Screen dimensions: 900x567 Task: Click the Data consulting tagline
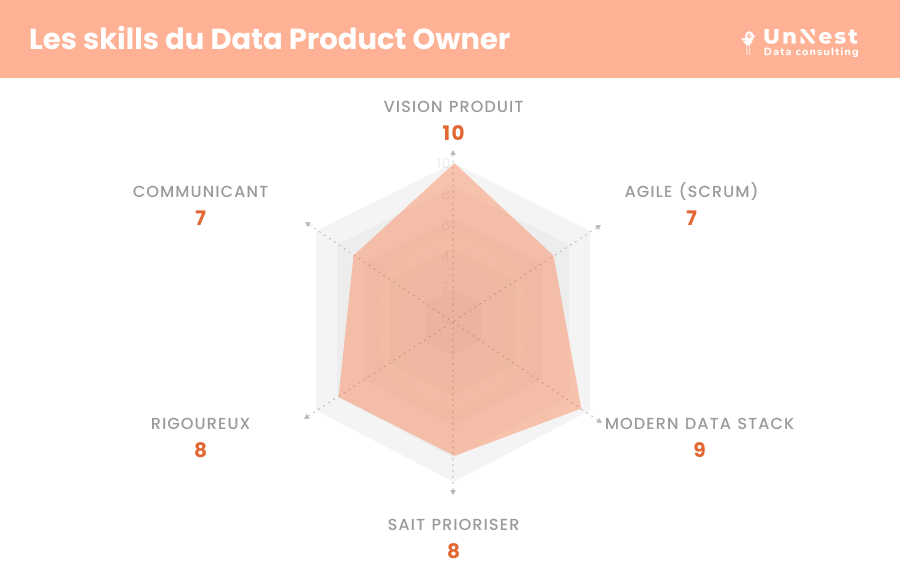click(x=811, y=52)
